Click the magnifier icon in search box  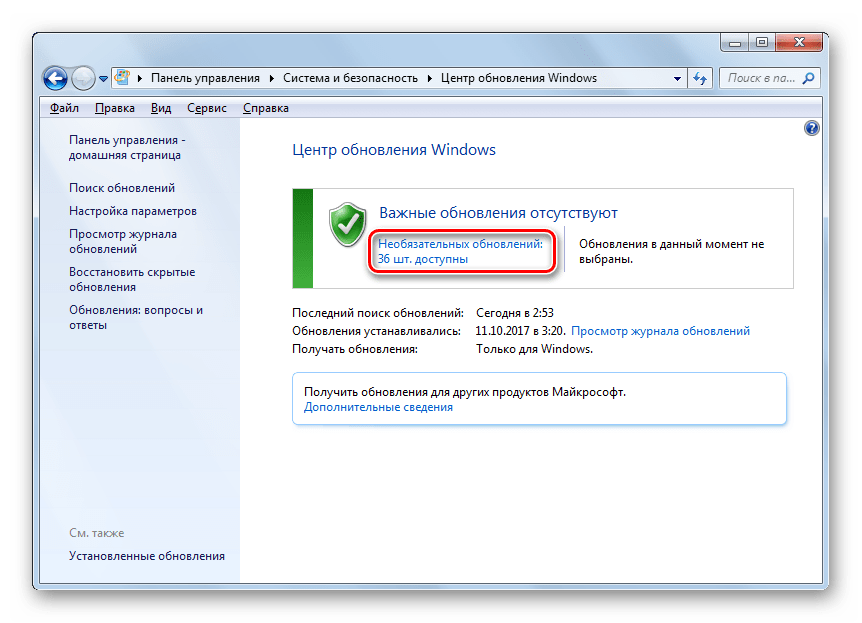pyautogui.click(x=808, y=78)
